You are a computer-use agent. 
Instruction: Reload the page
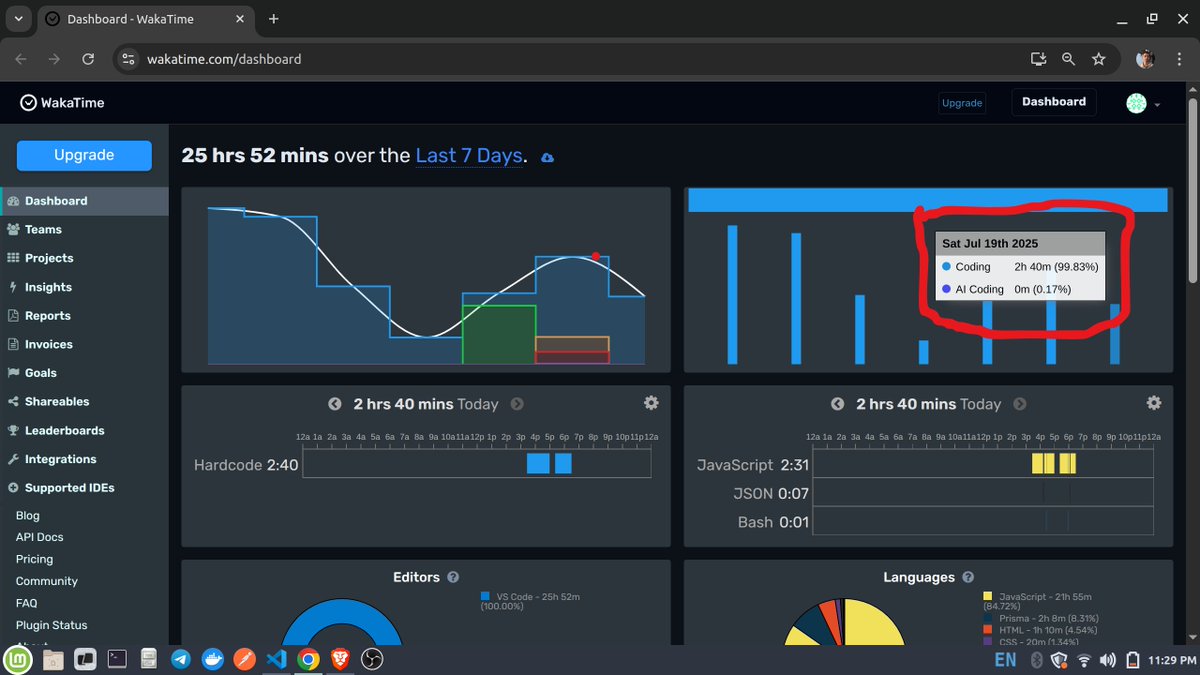[x=88, y=59]
